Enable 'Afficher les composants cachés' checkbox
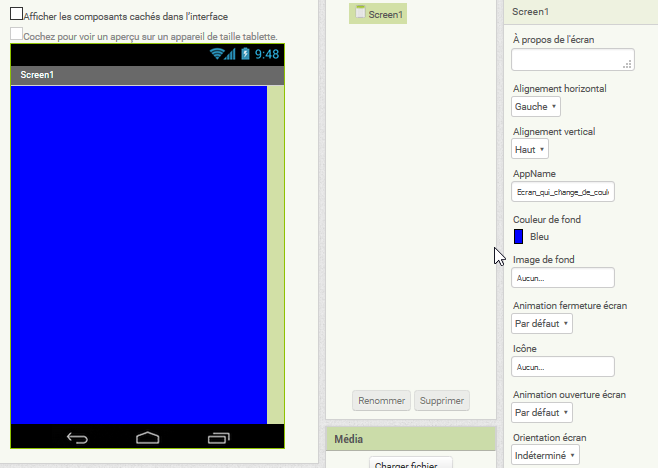The height and width of the screenshot is (468, 658). 16,15
